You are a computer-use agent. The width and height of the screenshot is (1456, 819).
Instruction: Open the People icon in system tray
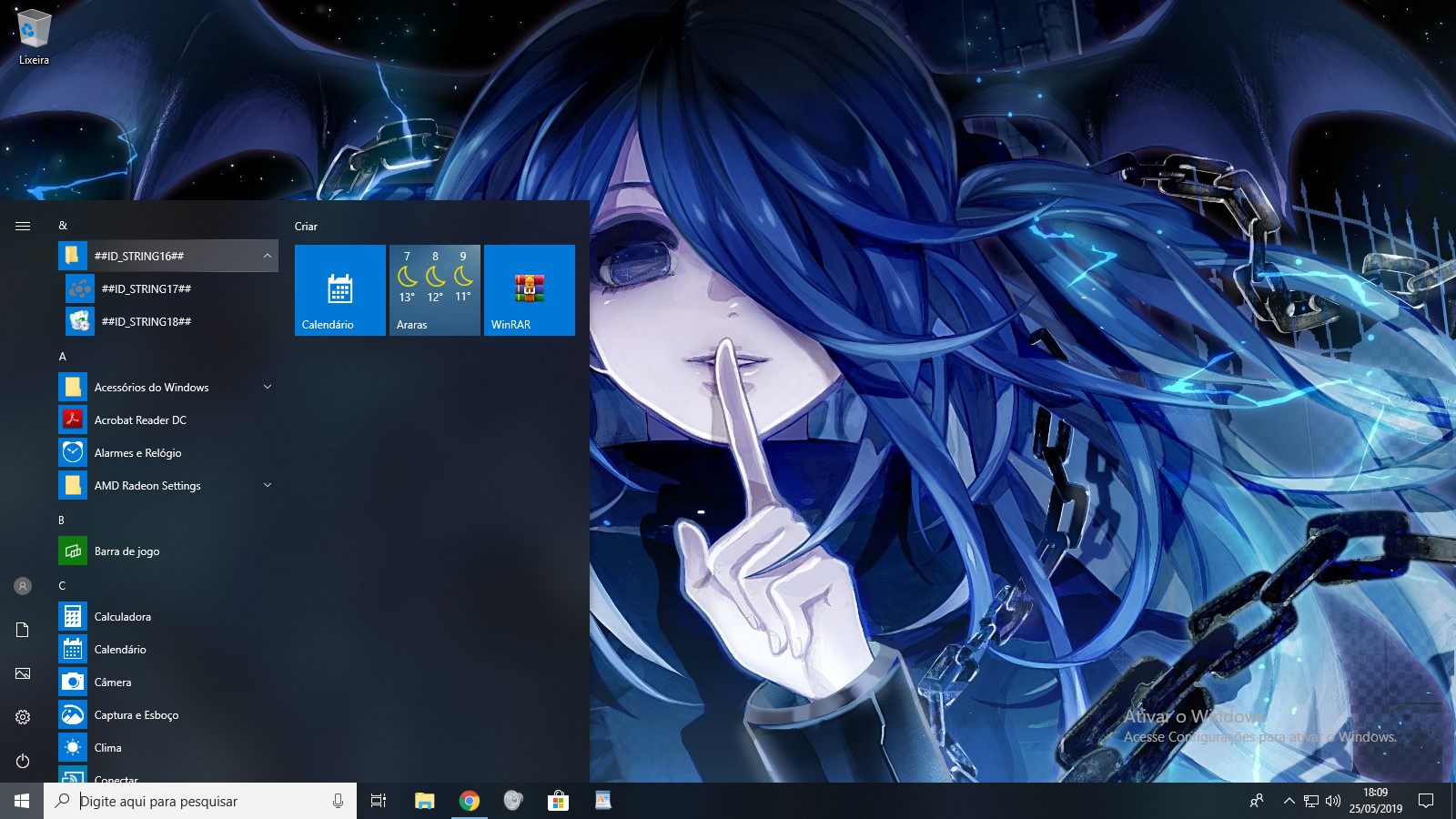click(1257, 801)
